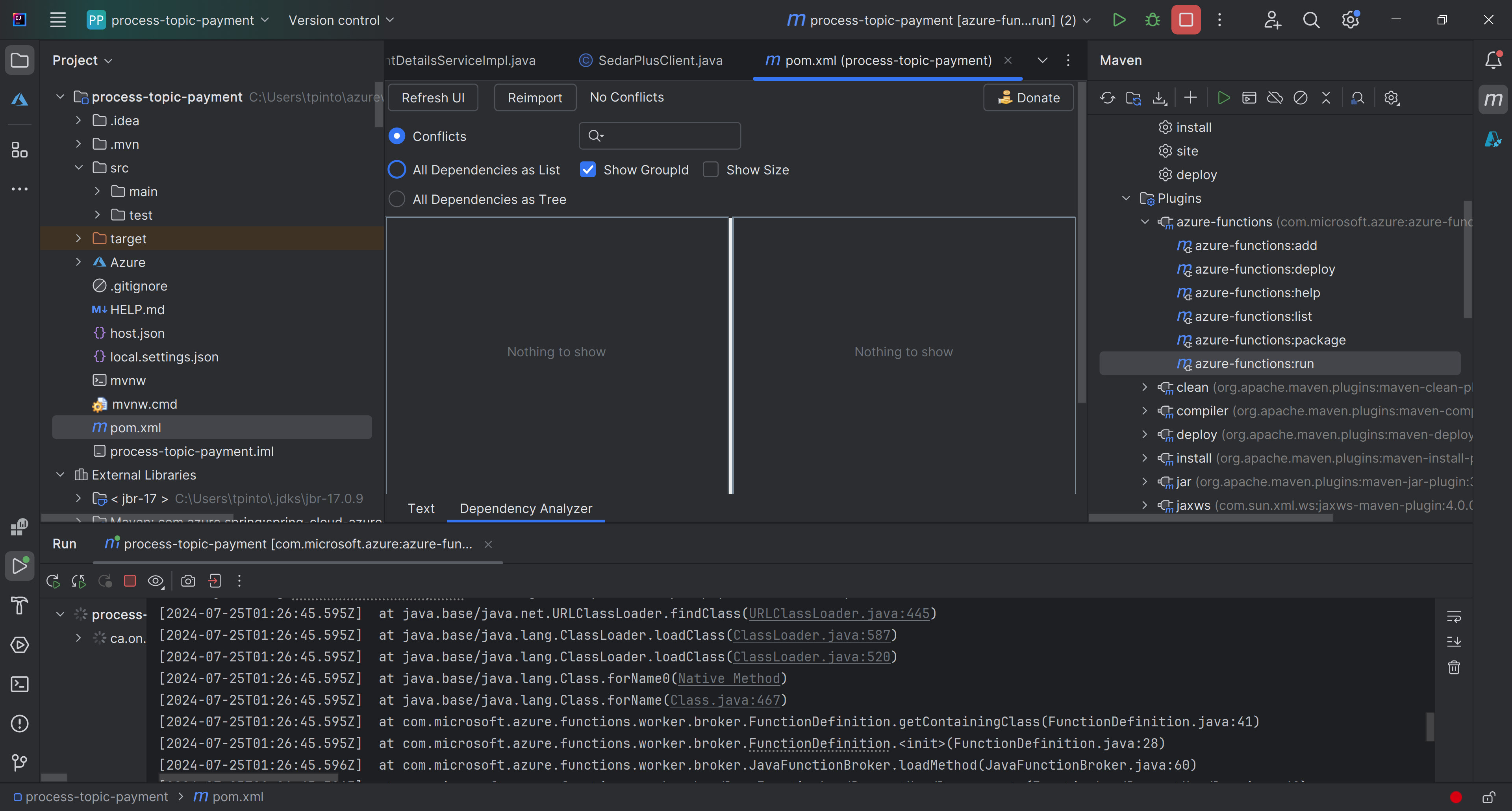
Task: Add Maven project with the plus icon
Action: pyautogui.click(x=1190, y=97)
